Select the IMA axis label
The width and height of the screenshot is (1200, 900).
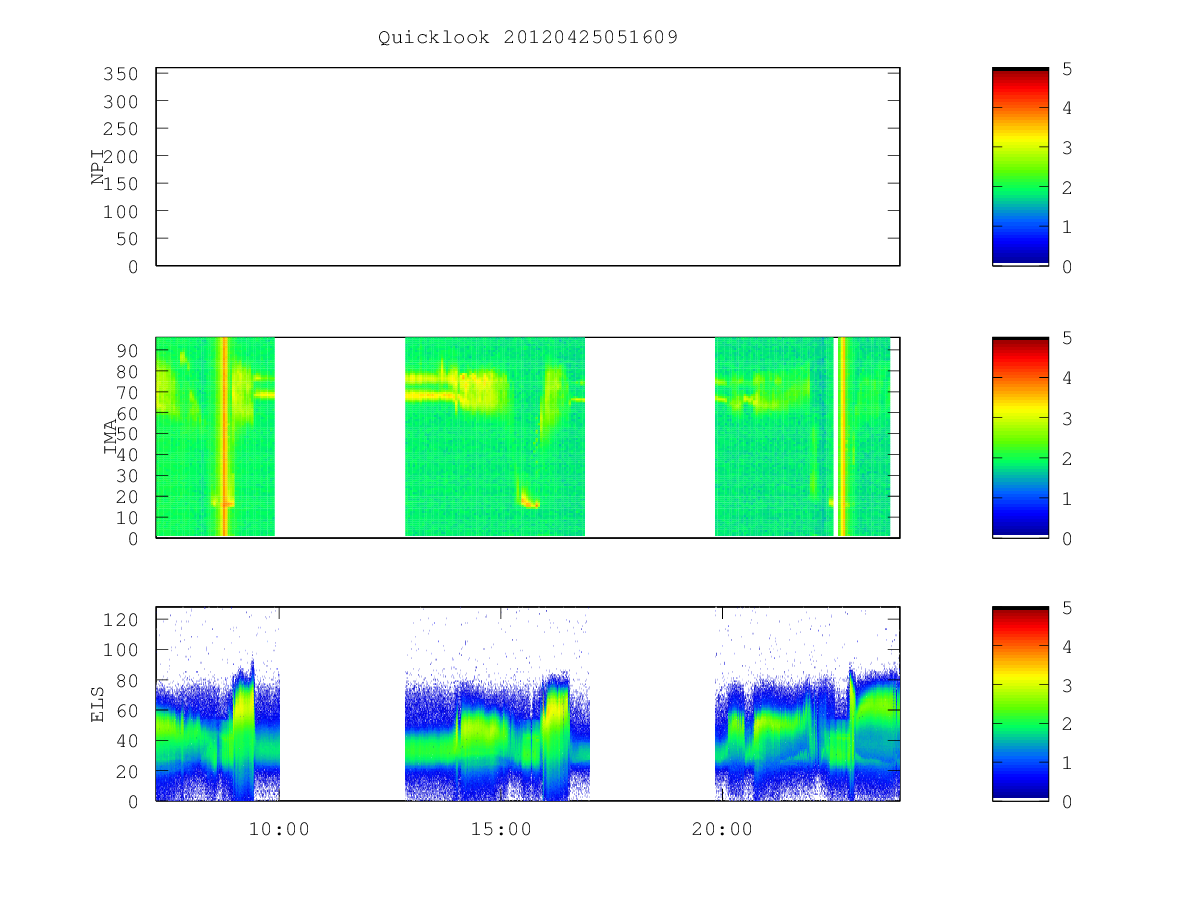pos(110,437)
